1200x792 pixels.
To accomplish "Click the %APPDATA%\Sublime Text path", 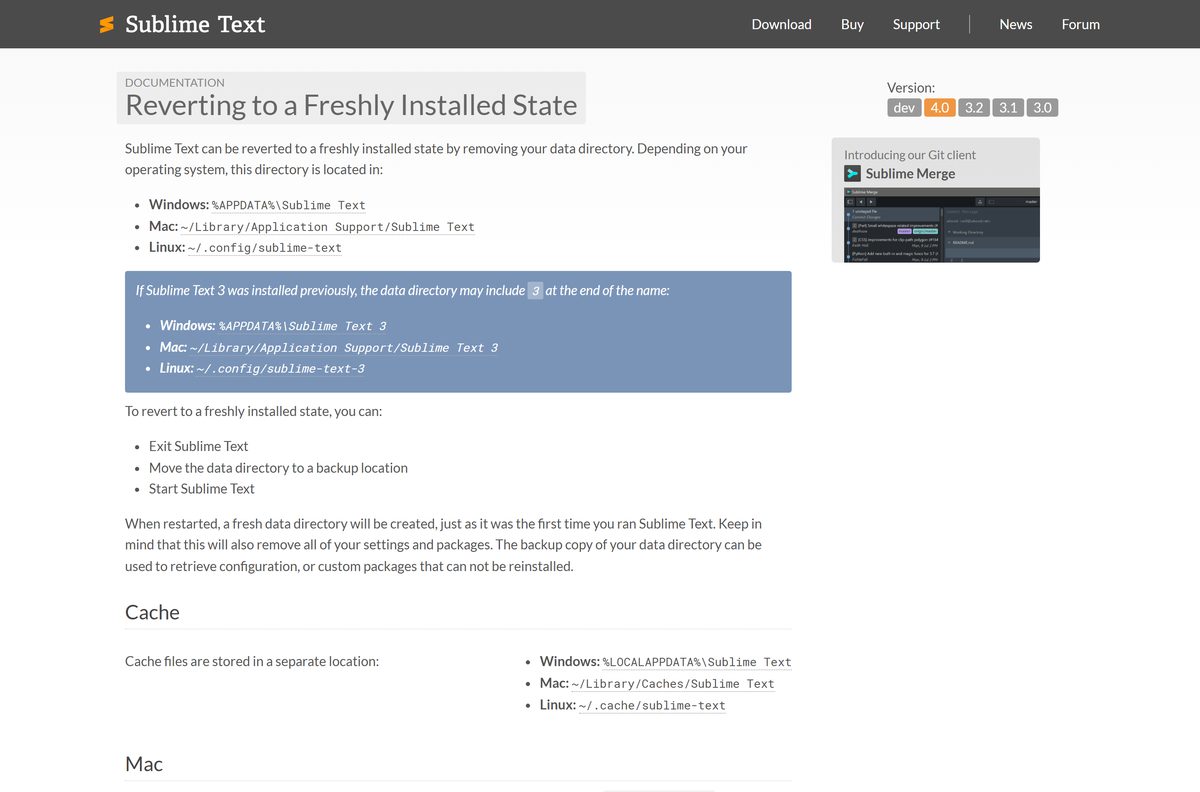I will 289,205.
